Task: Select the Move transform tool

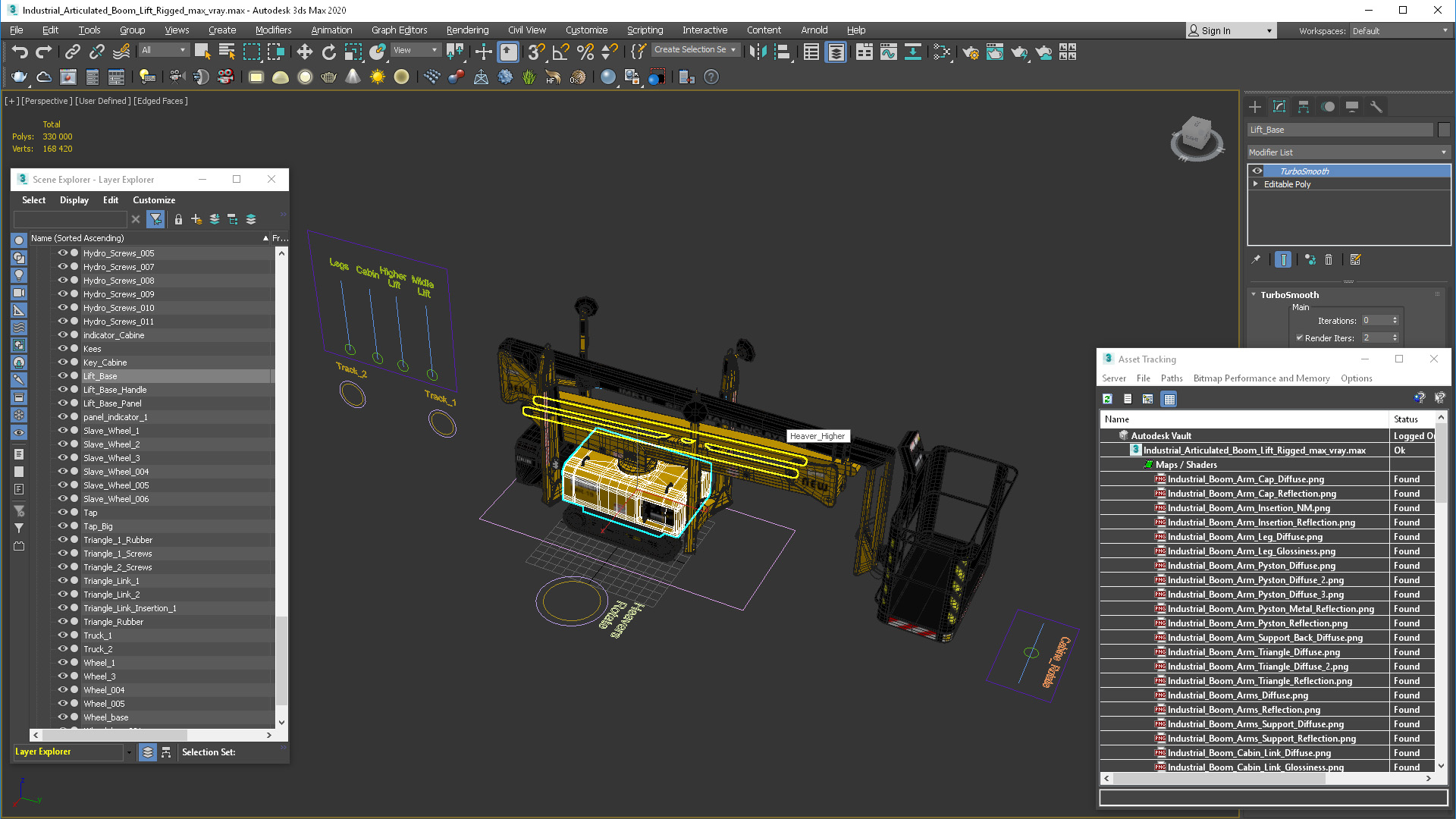Action: click(304, 52)
